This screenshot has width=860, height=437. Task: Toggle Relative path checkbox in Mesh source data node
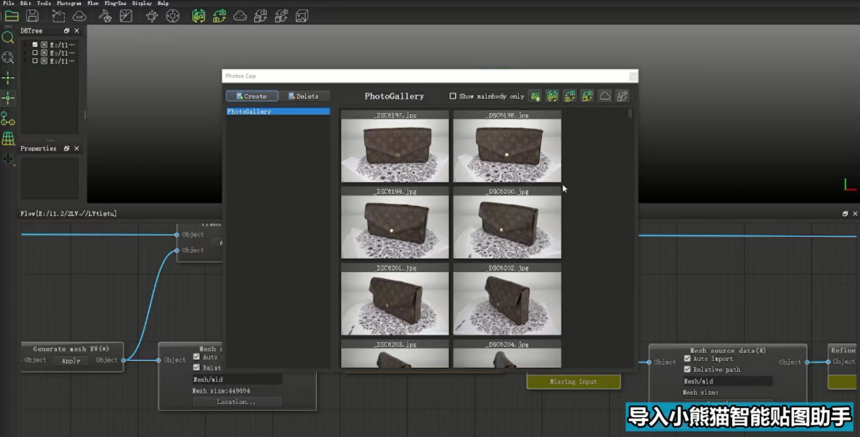(x=687, y=370)
